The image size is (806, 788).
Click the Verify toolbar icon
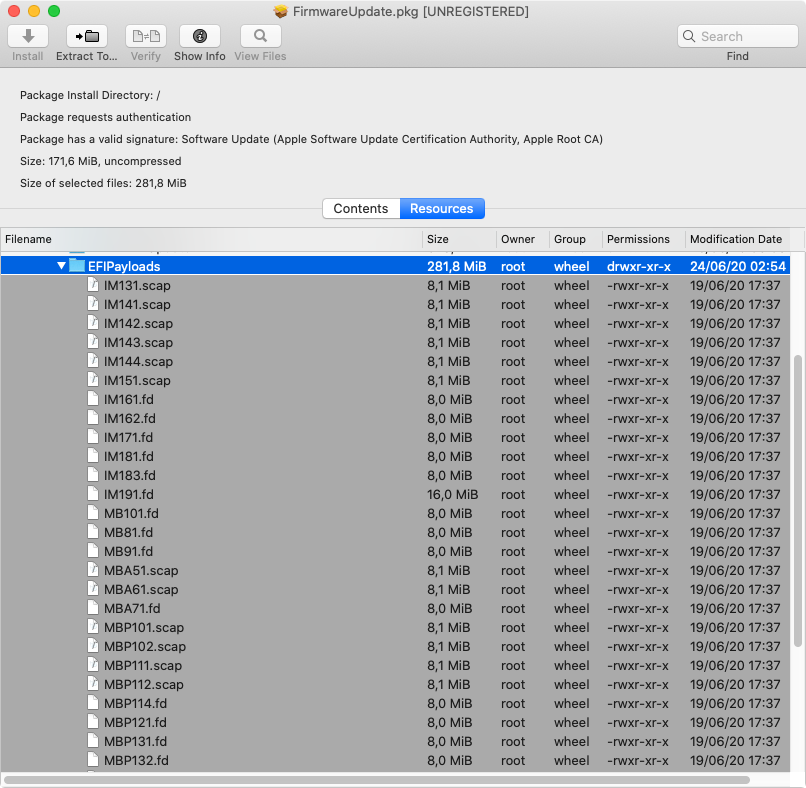146,36
